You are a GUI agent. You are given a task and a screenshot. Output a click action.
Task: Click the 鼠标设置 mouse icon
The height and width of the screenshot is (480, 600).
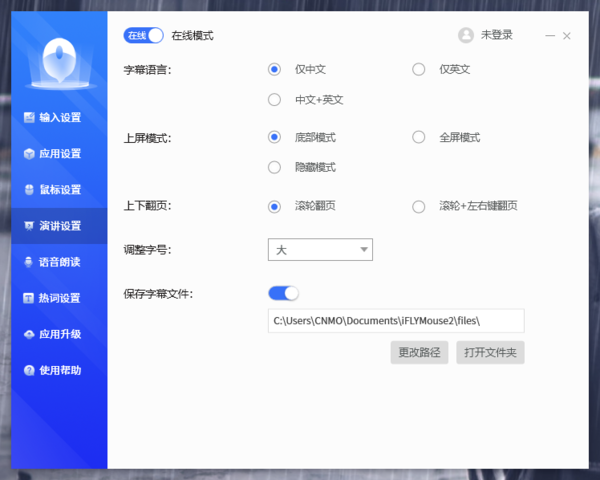(x=29, y=190)
